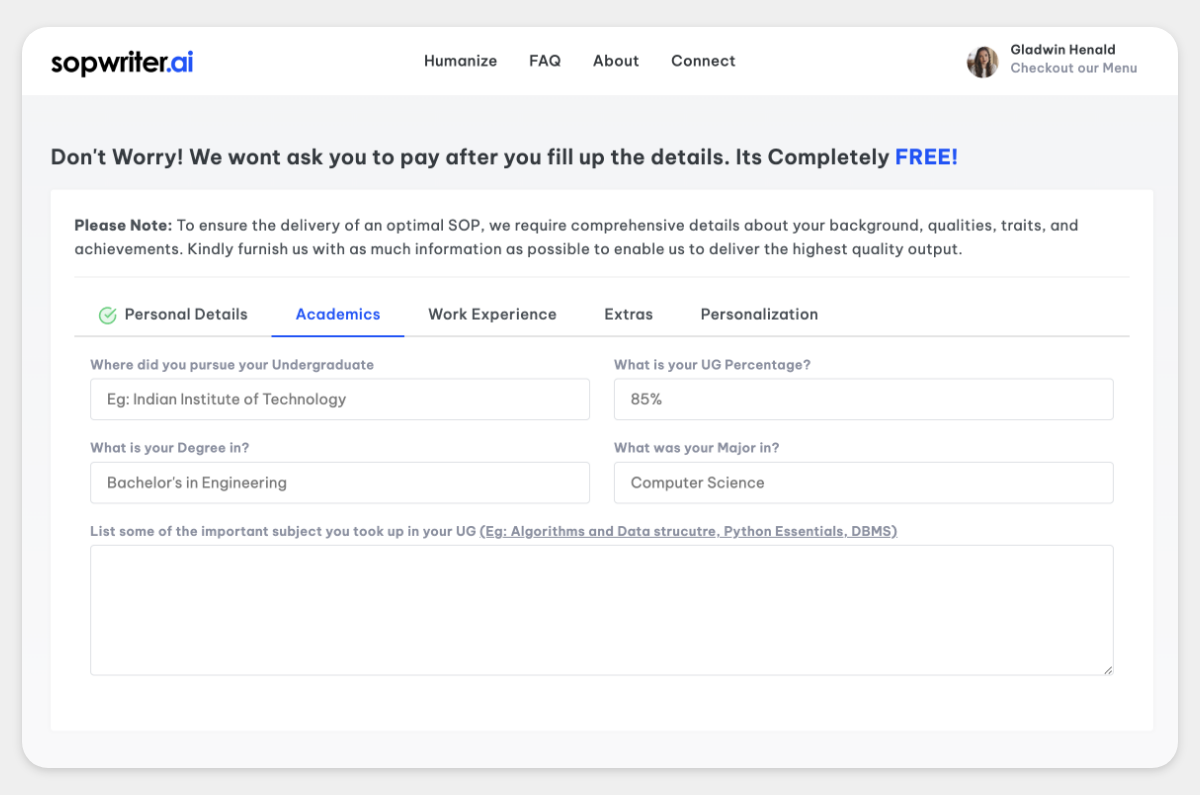Click the example subjects underlined link
This screenshot has height=795, width=1200.
tap(688, 532)
